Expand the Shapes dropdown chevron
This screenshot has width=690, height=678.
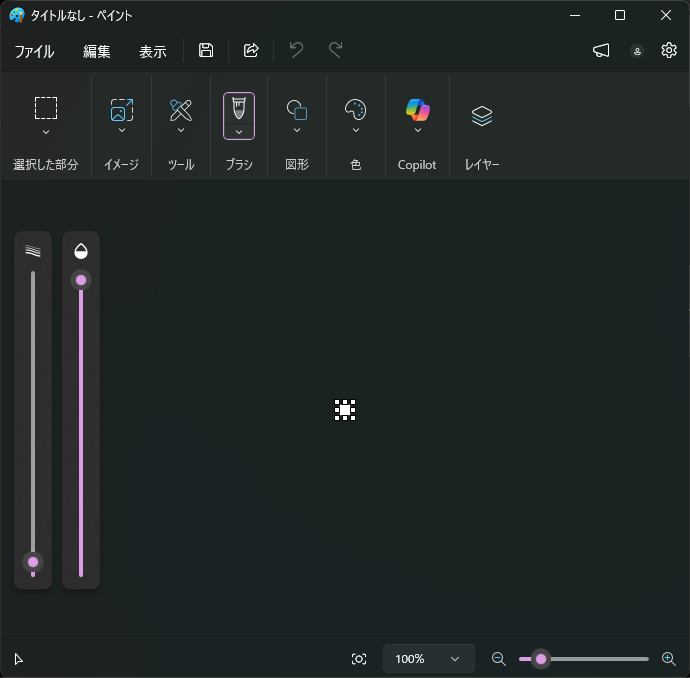point(297,130)
